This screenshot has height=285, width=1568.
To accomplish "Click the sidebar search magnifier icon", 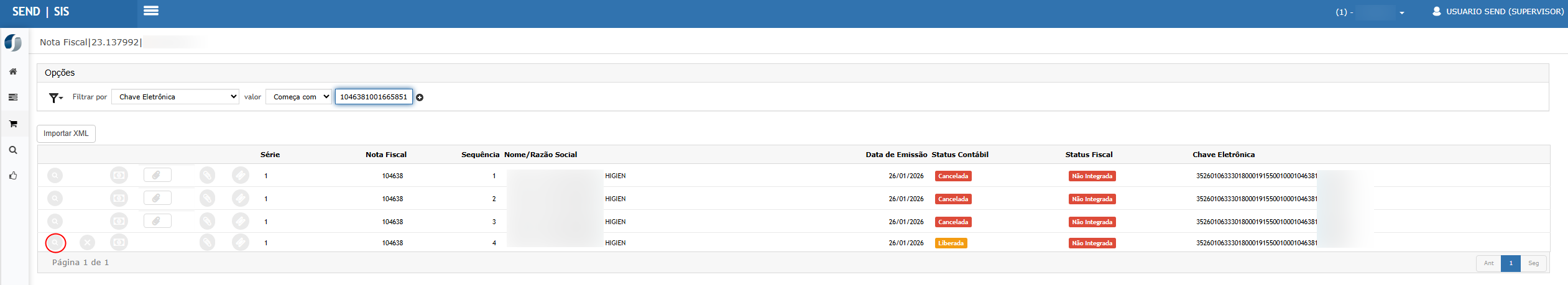I will (x=13, y=150).
